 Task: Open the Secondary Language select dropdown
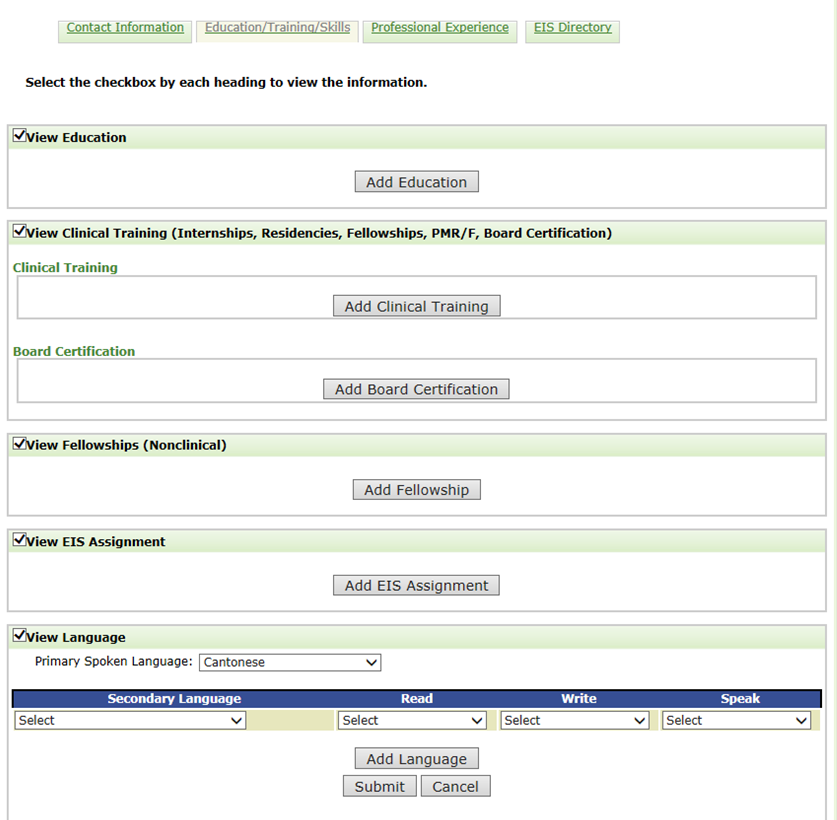pos(130,720)
